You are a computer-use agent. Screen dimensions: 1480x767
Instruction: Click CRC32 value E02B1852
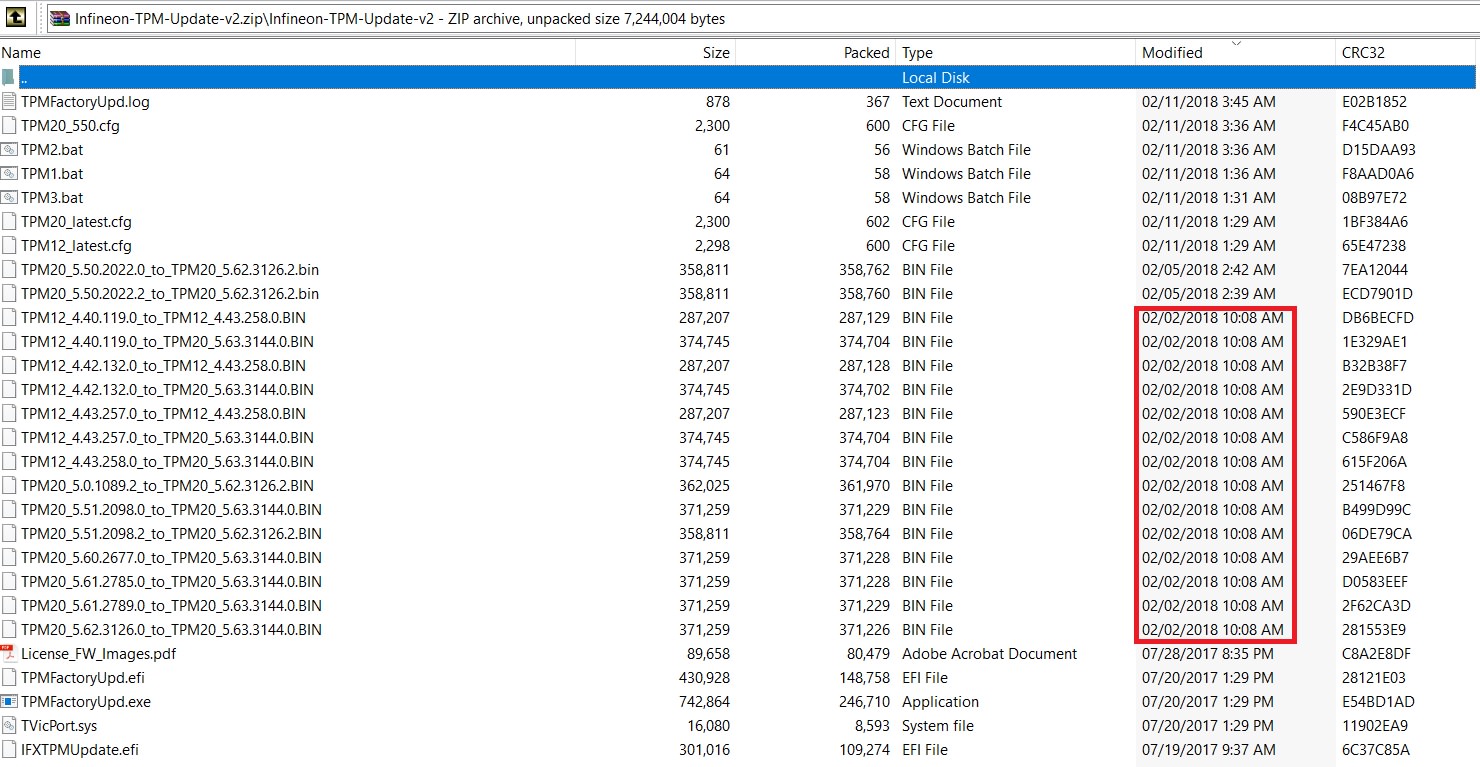click(1374, 102)
